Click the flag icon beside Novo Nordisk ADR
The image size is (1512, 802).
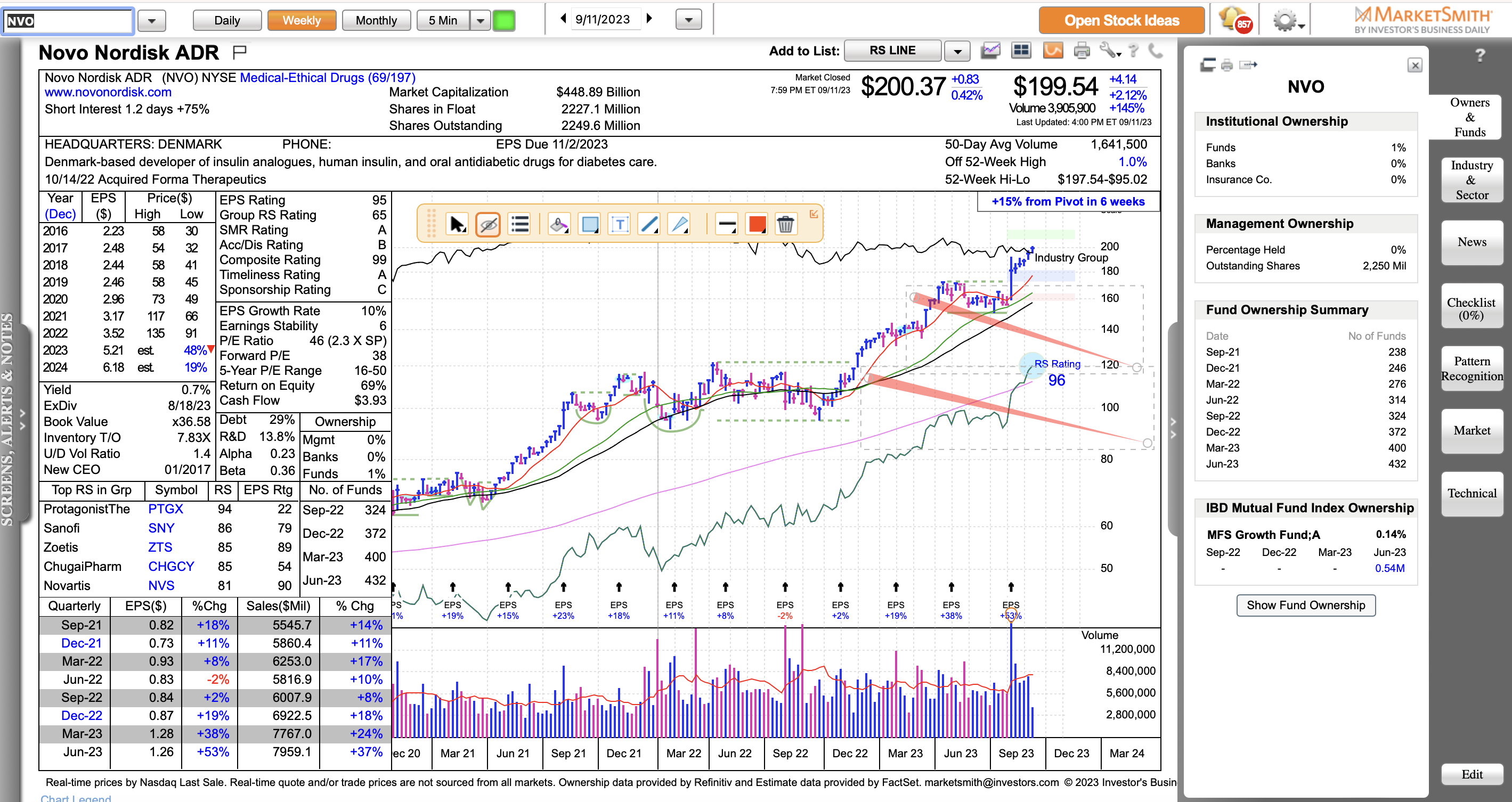coord(239,53)
